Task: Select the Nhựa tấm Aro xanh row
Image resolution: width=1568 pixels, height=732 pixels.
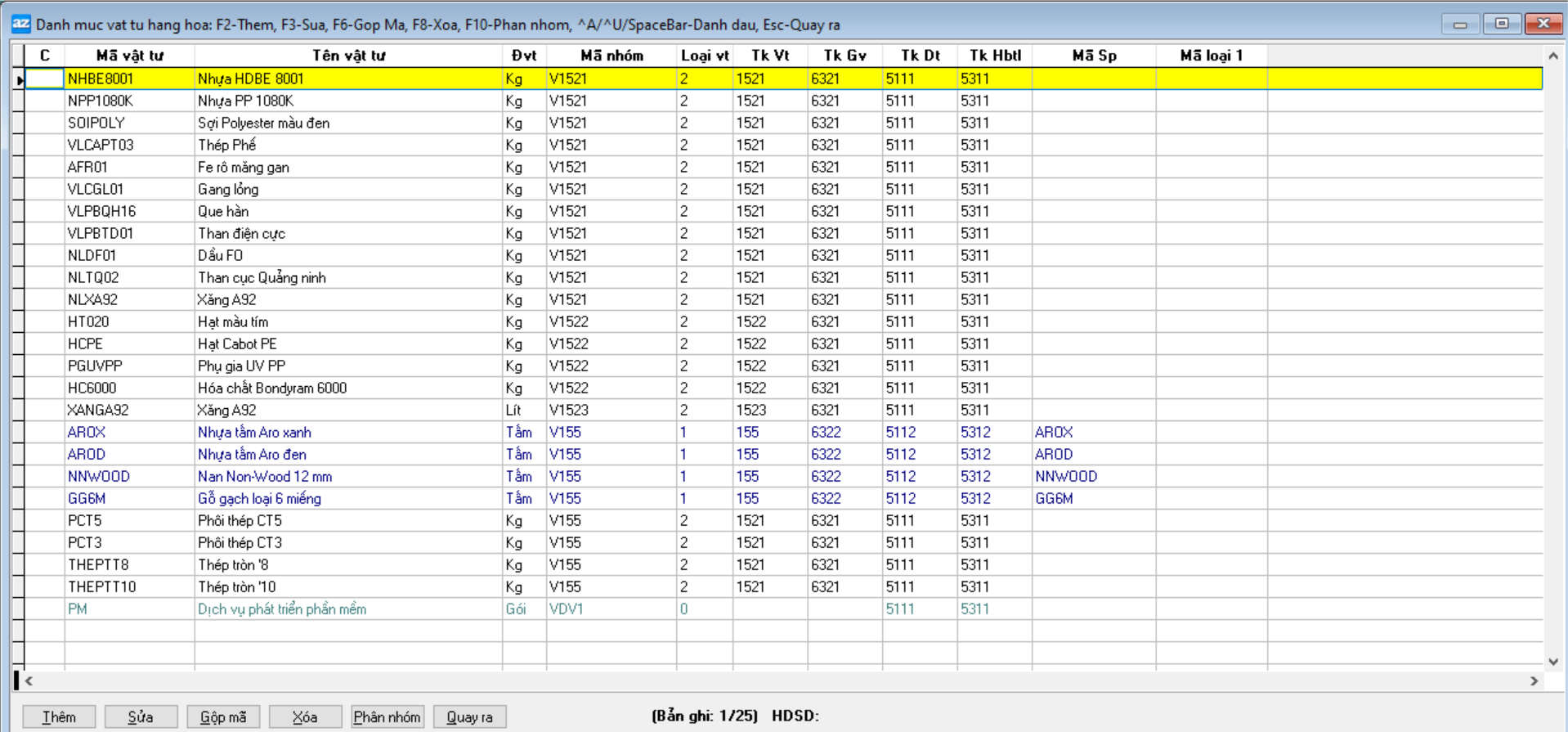Action: pyautogui.click(x=254, y=432)
